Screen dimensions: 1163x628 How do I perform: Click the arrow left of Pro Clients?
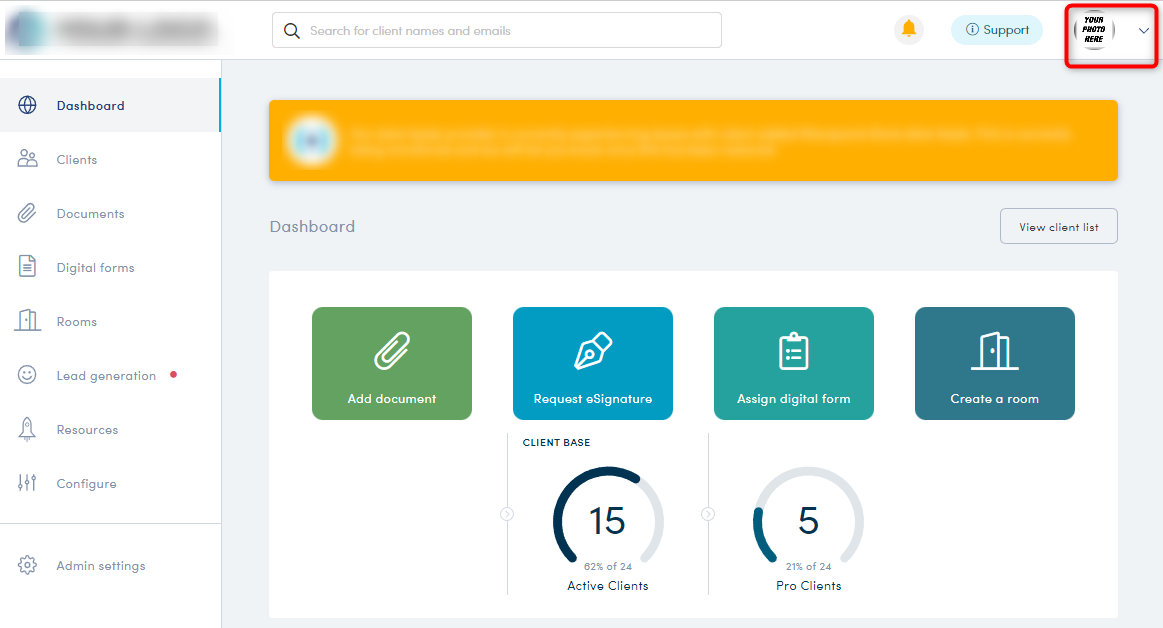point(708,514)
